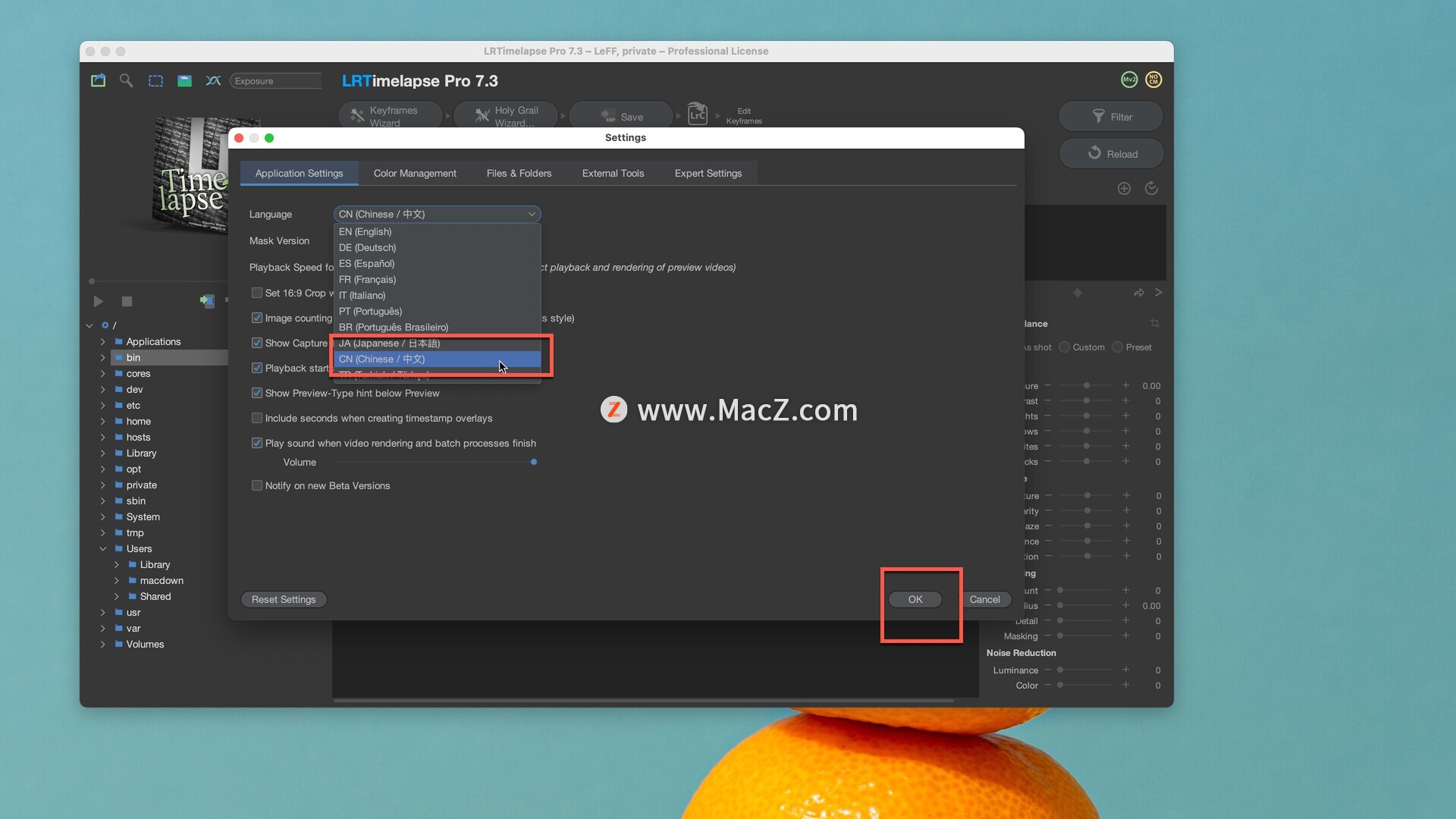Screen dimensions: 1456x819
Task: Click the blue crossed curves icon
Action: point(213,80)
